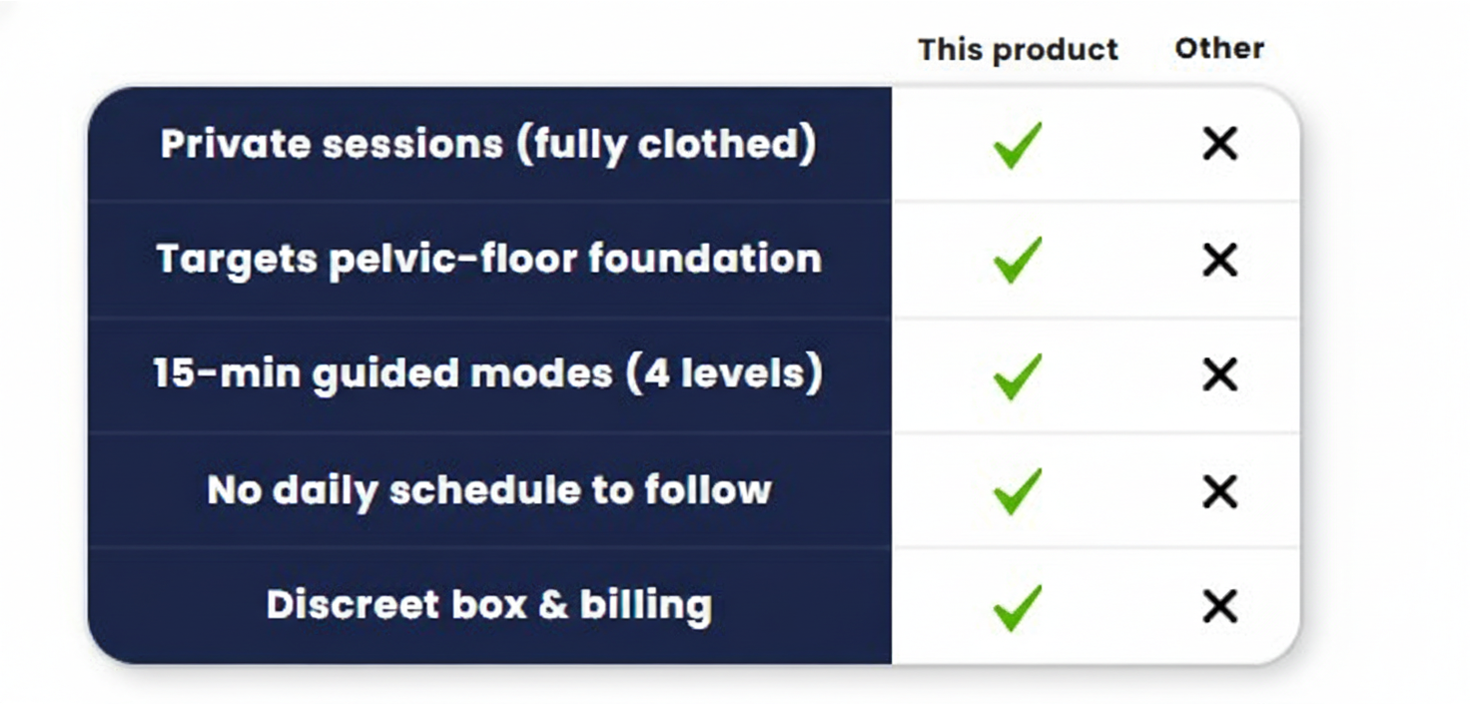Click "No daily schedule to follow" text
This screenshot has width=1472, height=704.
click(489, 490)
